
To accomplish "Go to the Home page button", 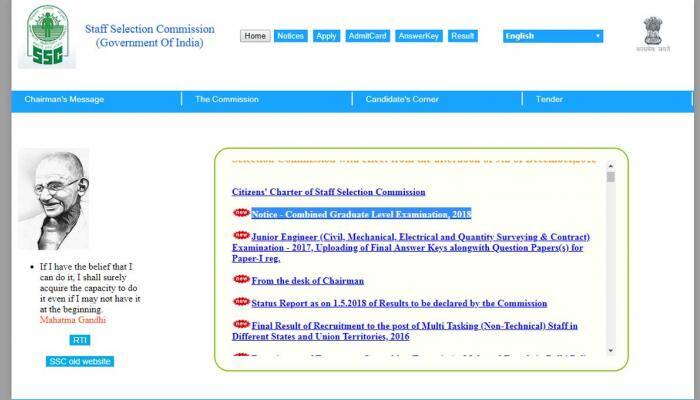I will [255, 36].
